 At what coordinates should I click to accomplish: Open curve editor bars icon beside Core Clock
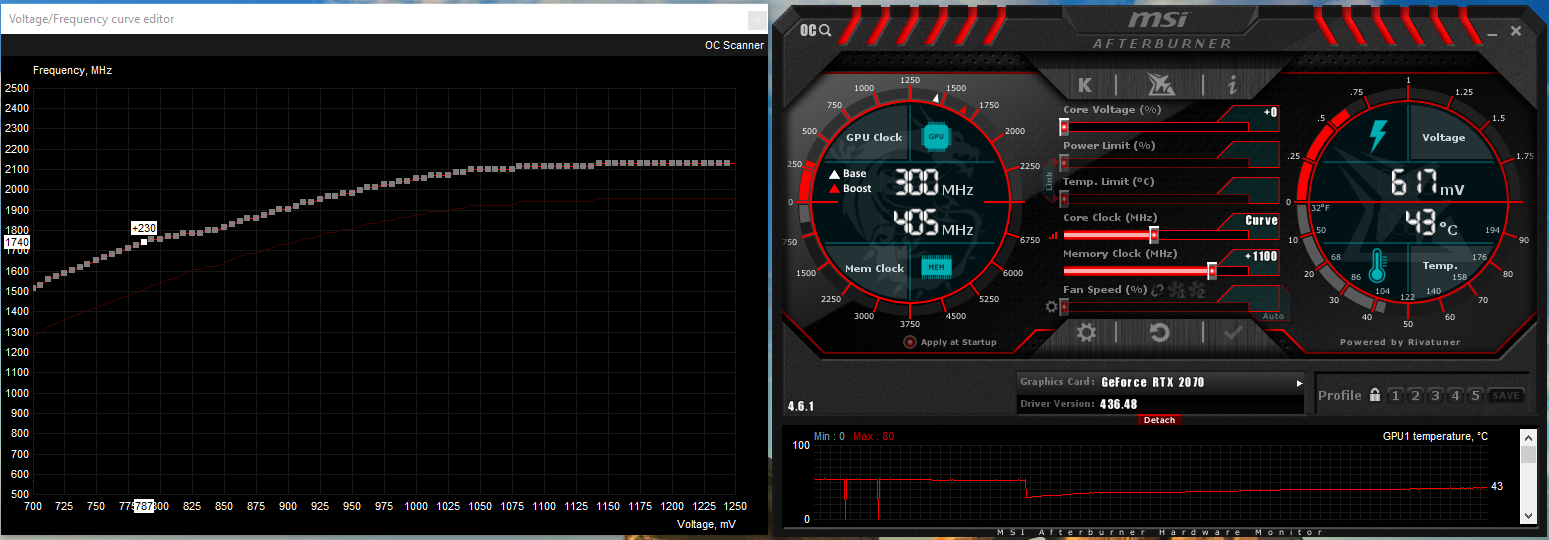pos(1053,236)
